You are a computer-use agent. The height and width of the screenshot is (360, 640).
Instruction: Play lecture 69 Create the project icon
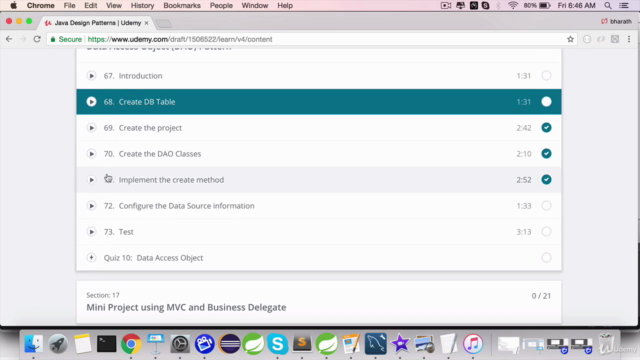point(91,128)
